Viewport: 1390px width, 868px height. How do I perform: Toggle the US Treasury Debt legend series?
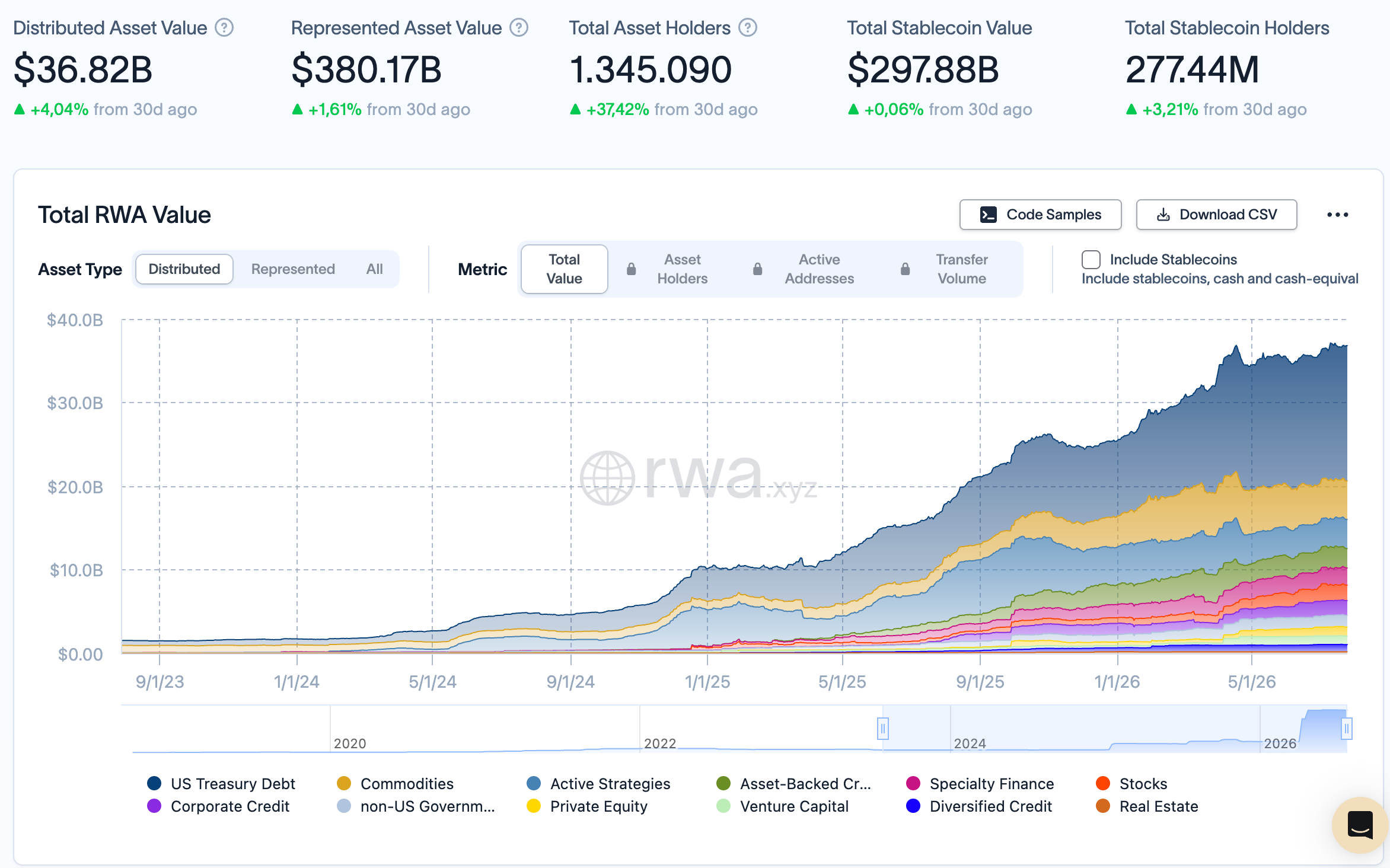tap(221, 784)
